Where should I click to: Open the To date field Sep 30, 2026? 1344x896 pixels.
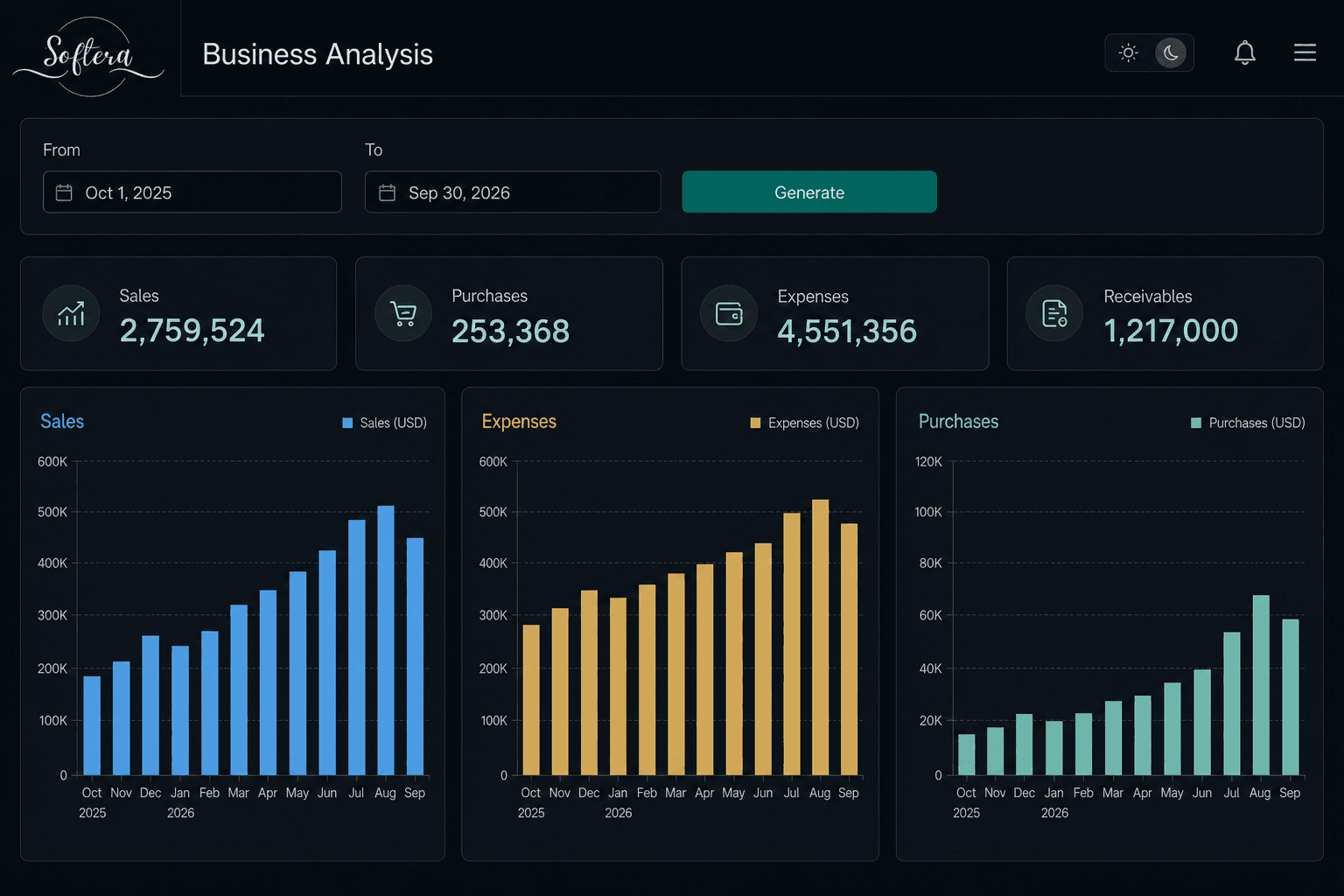[x=513, y=192]
